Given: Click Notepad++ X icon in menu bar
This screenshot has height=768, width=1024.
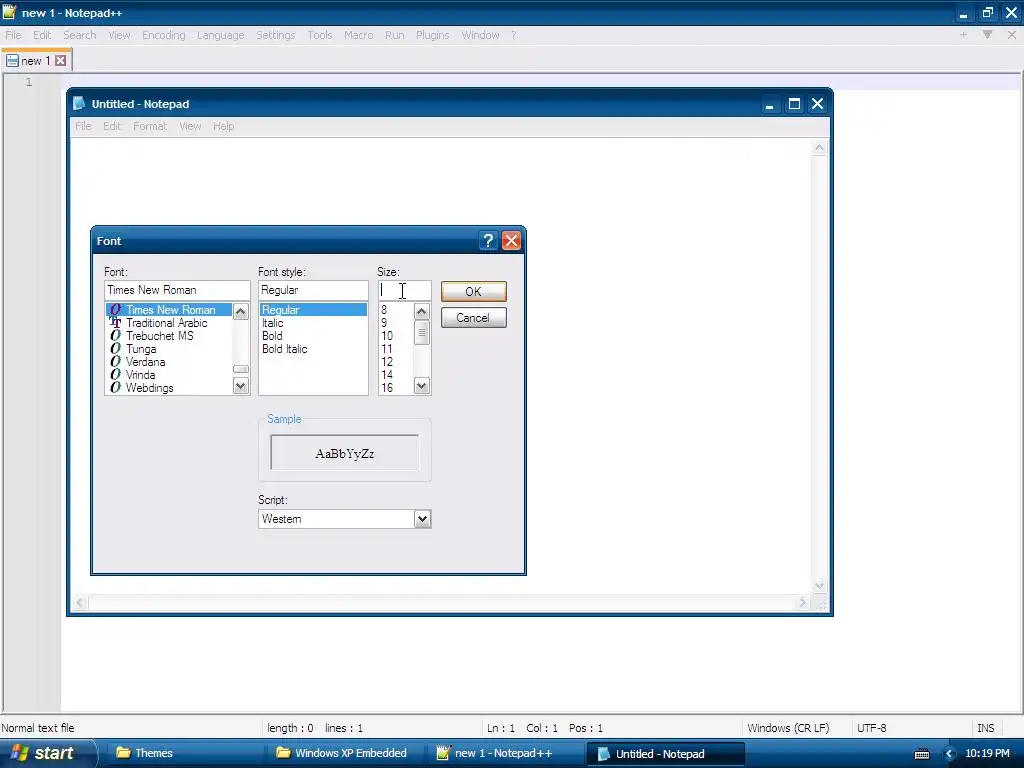Looking at the screenshot, I should (x=1012, y=35).
